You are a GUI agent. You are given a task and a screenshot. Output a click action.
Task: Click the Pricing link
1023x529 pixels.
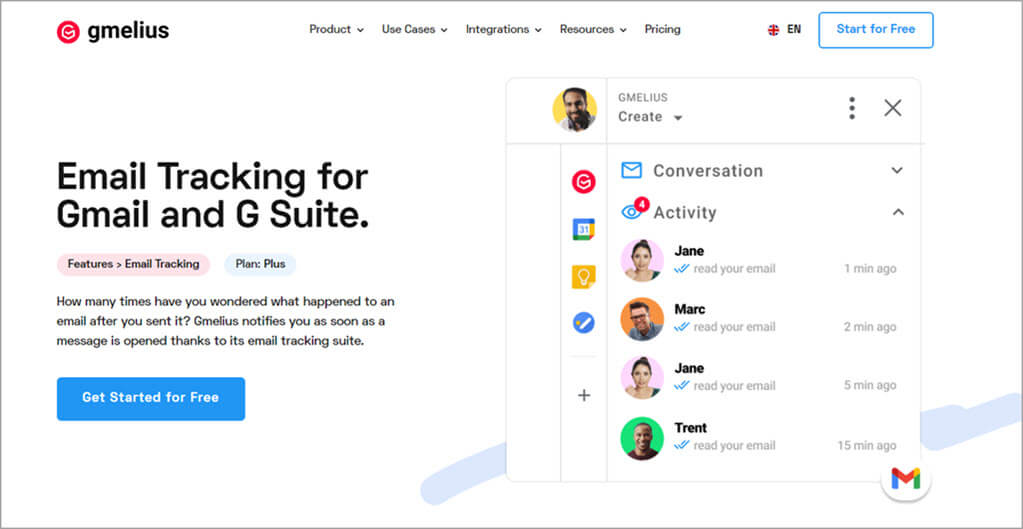[x=662, y=30]
